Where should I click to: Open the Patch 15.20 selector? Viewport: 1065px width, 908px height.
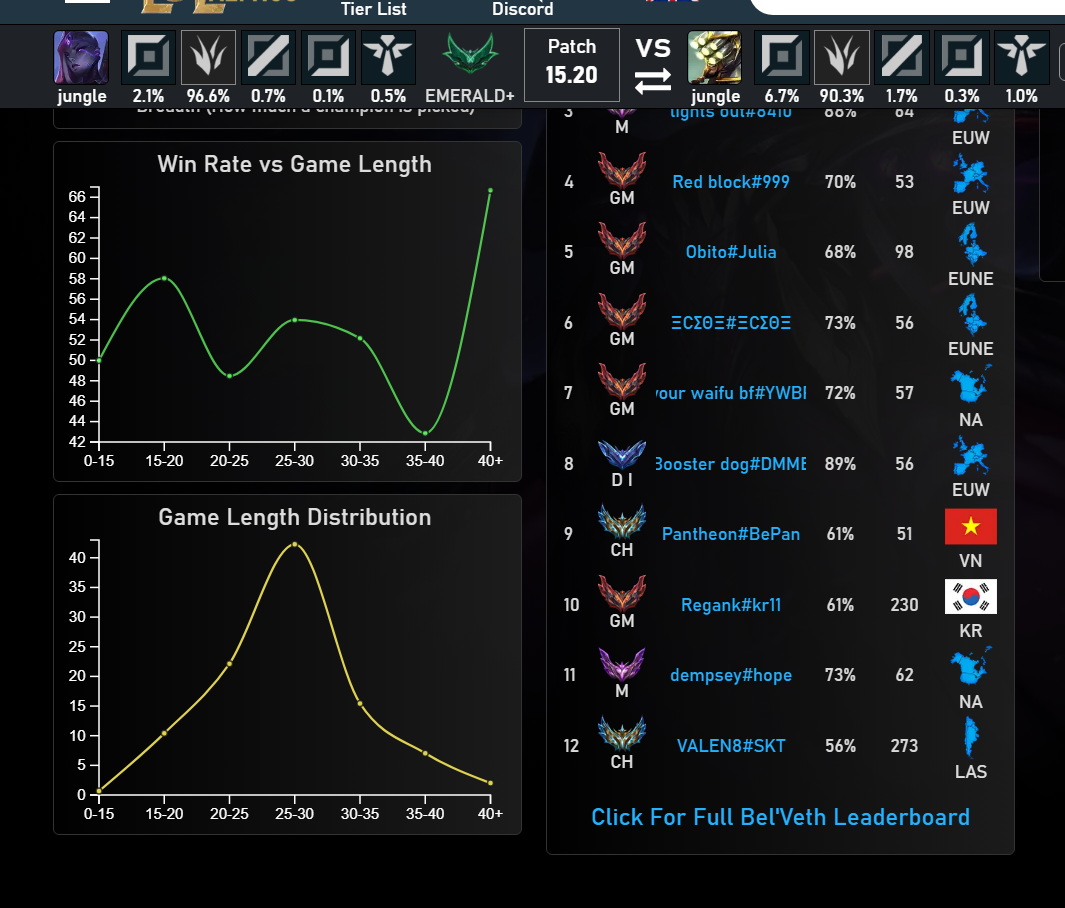(572, 65)
